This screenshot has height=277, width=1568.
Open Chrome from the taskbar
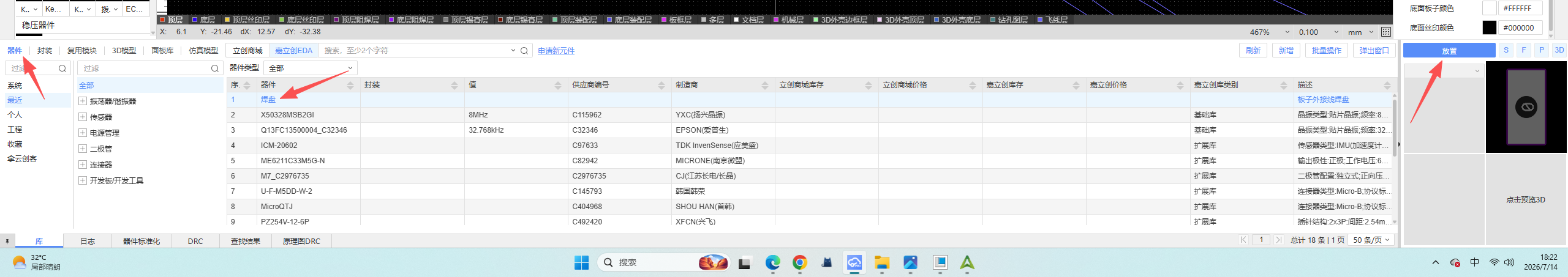point(799,262)
